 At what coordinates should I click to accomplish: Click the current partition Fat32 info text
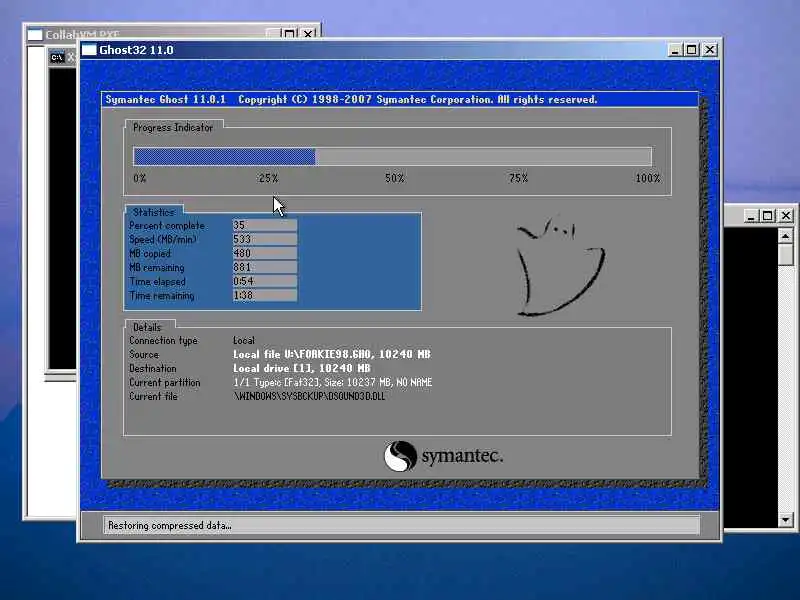point(333,382)
